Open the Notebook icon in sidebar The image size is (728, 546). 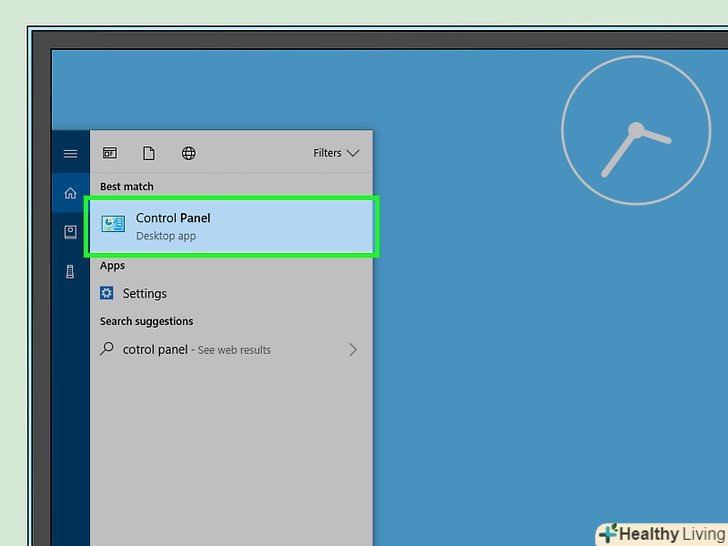tap(71, 232)
